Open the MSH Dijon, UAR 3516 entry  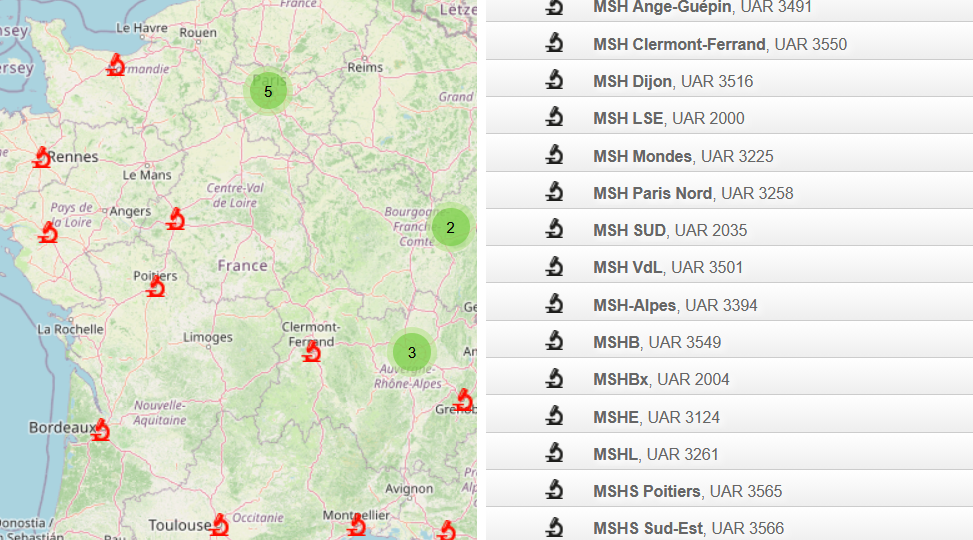point(729,78)
